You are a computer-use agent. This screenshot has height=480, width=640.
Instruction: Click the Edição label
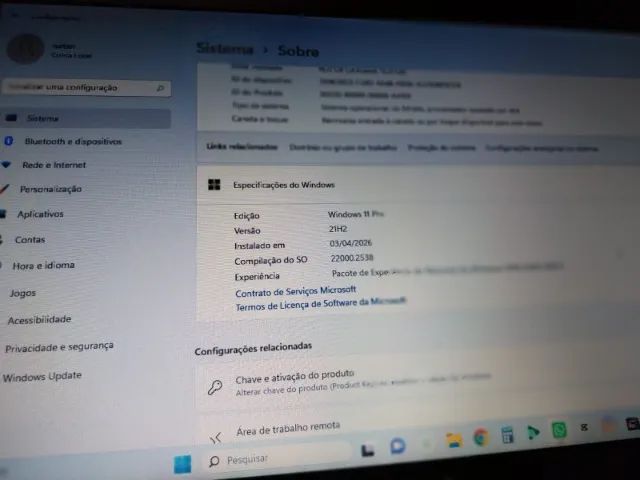point(247,216)
